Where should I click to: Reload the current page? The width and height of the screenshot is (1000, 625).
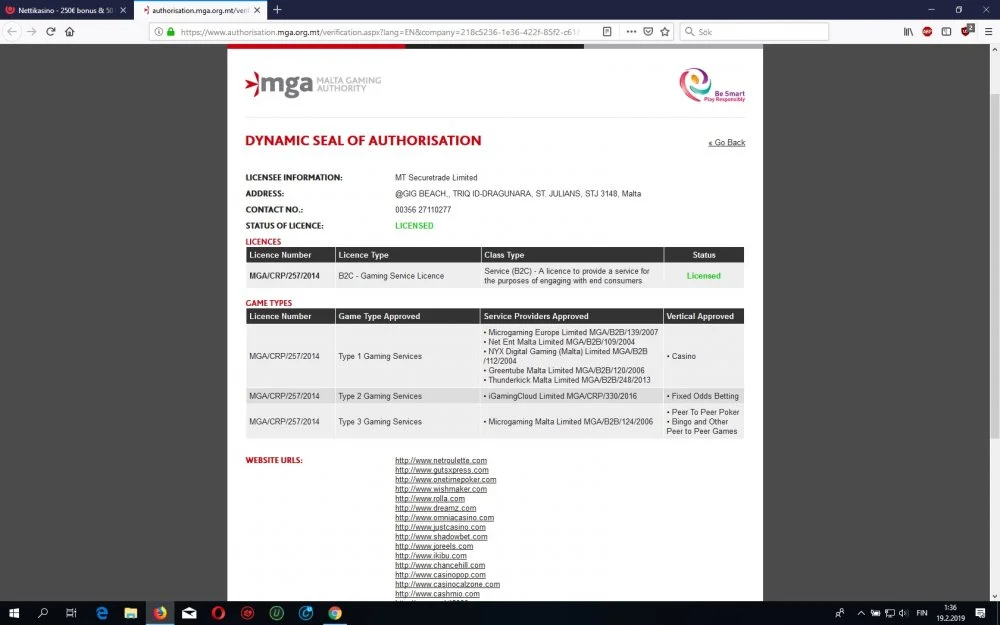pyautogui.click(x=50, y=31)
